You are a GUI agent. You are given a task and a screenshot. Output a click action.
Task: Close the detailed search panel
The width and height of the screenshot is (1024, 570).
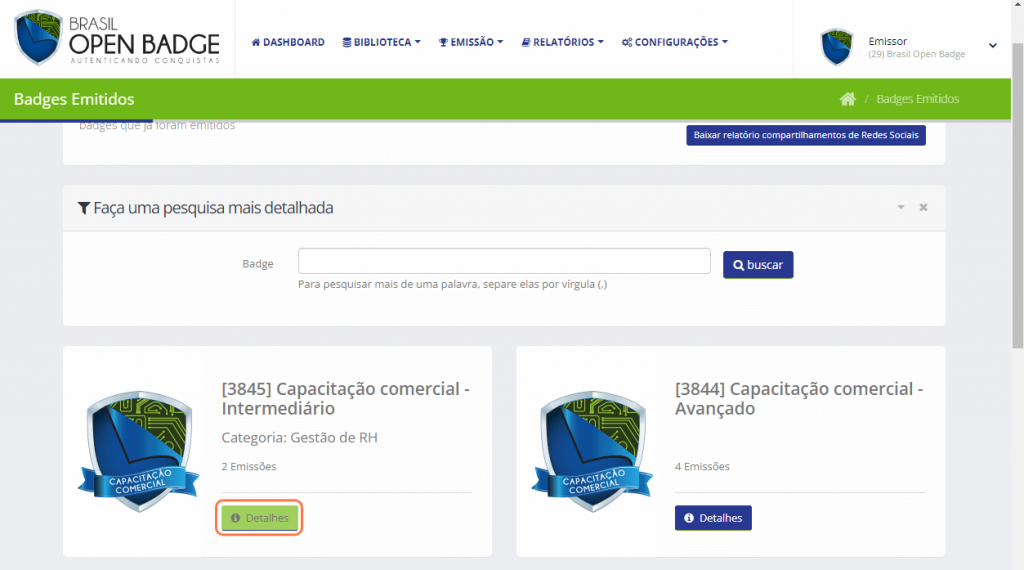[923, 207]
